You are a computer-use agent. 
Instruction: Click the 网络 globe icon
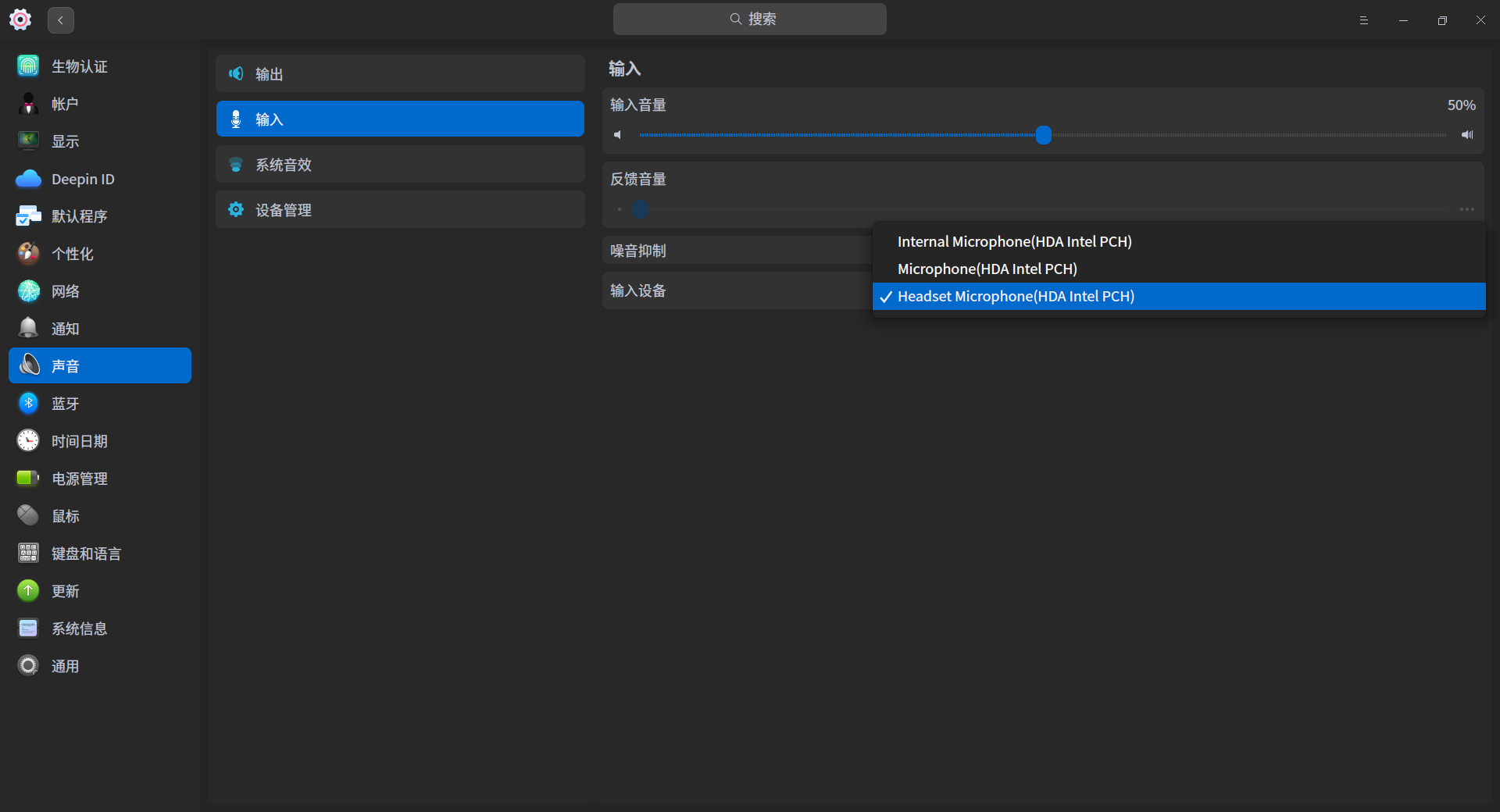(28, 291)
